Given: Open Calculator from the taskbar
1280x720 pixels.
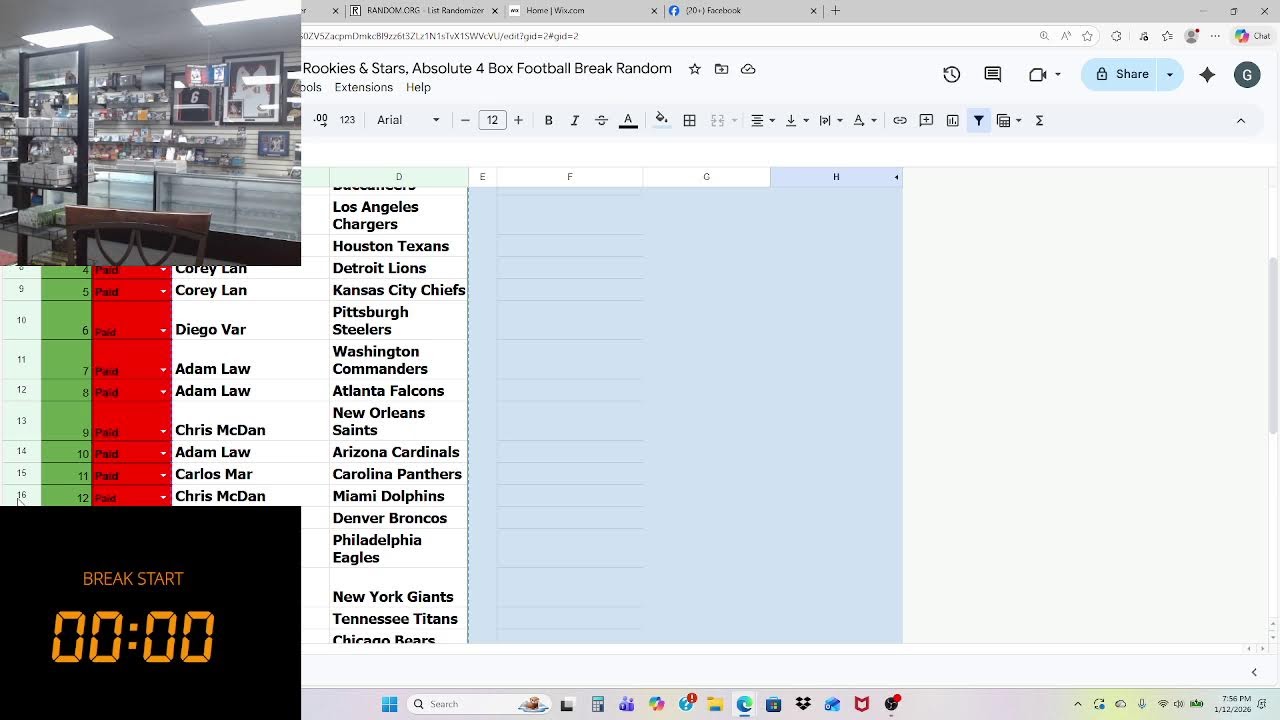Looking at the screenshot, I should 597,704.
